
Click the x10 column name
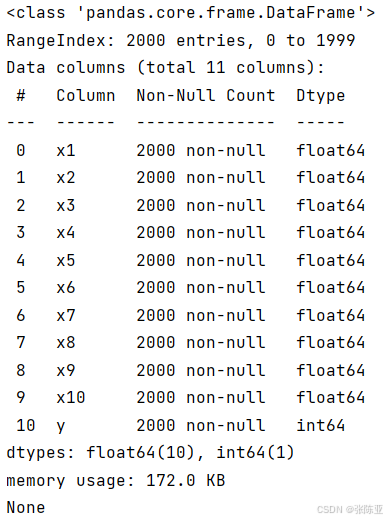71,397
